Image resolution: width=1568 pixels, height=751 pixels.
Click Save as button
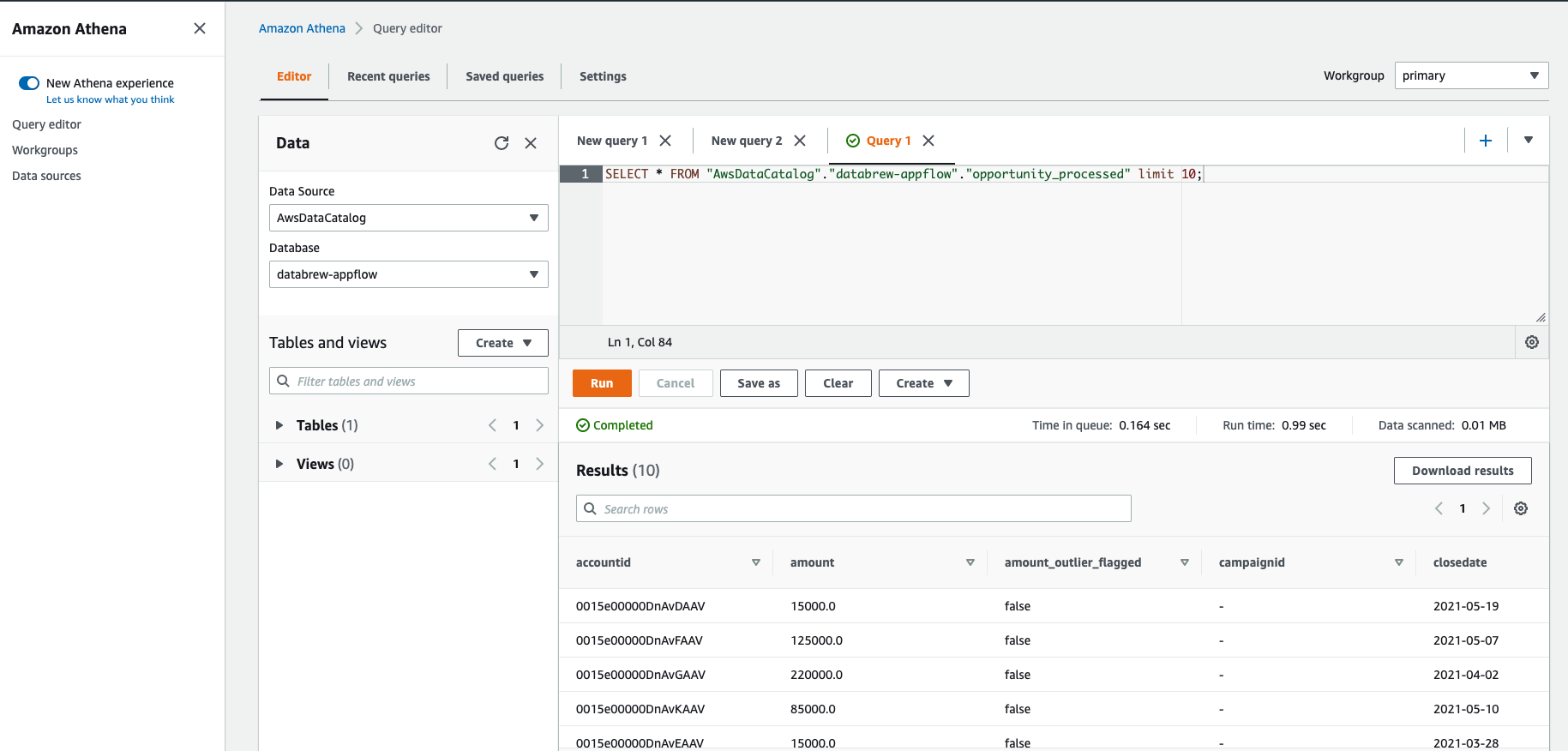[x=759, y=383]
